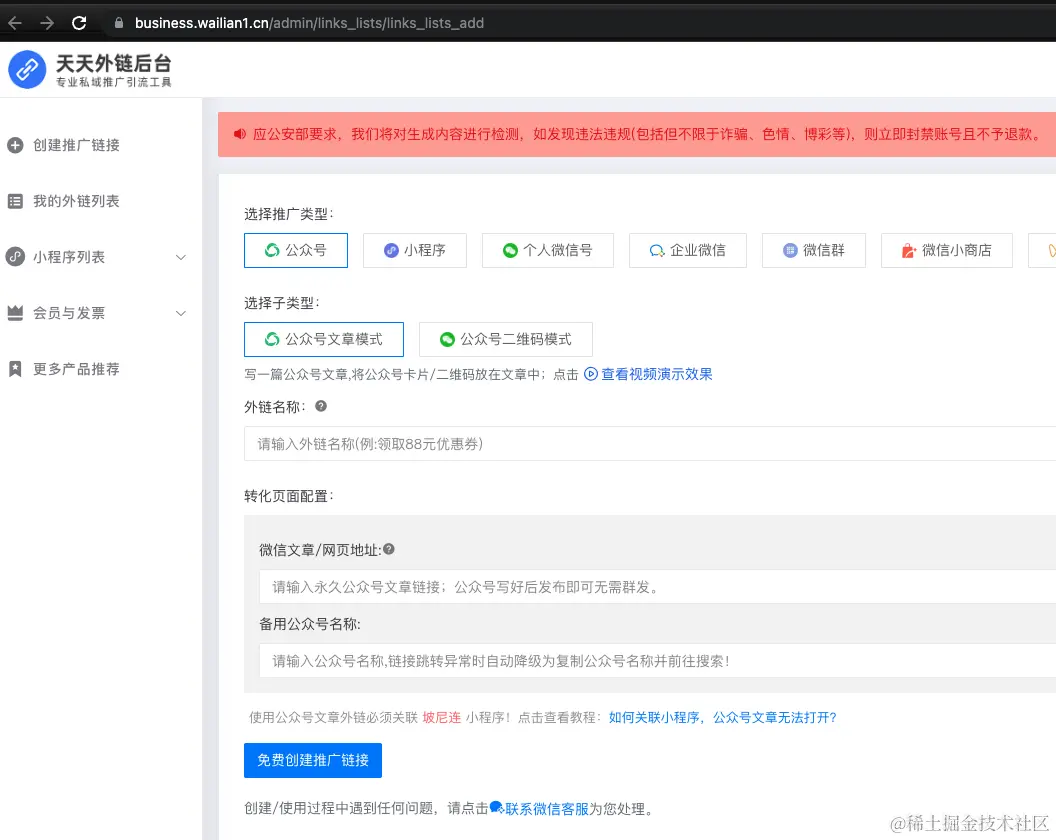Click the browser forward arrow
Screen dimensions: 1056x840
(x=46, y=23)
